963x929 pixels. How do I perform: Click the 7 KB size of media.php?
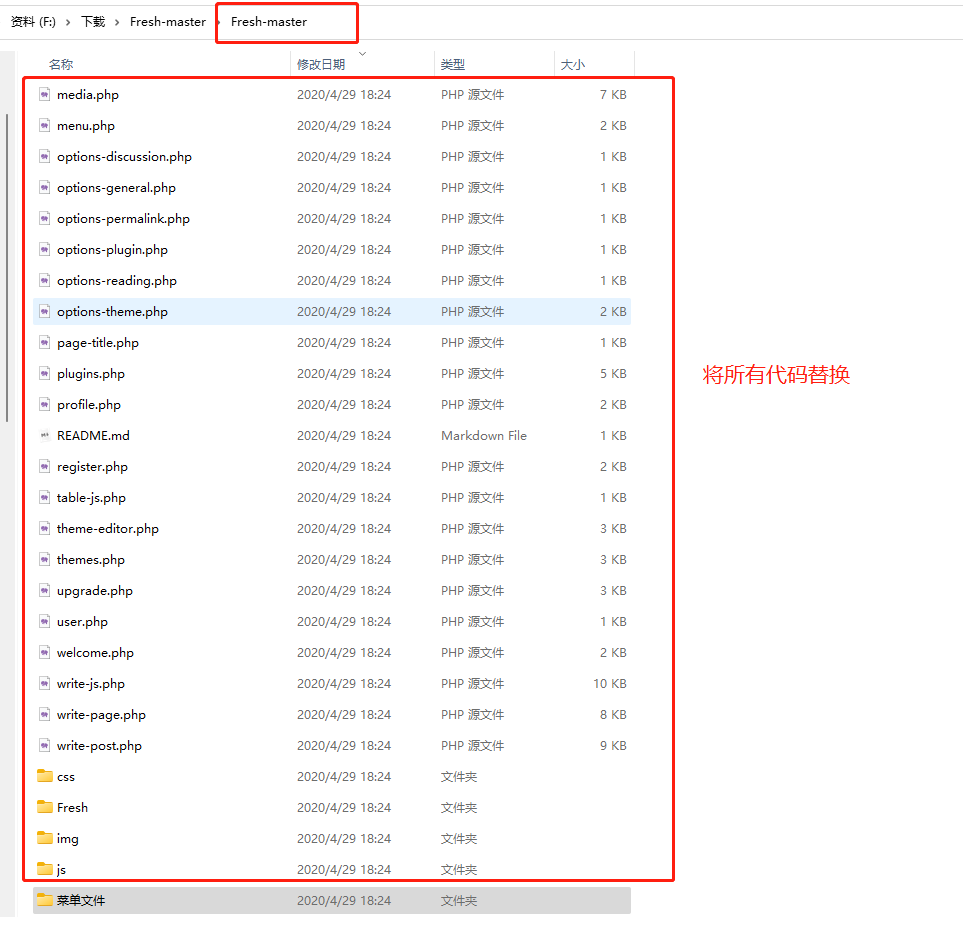tap(614, 95)
